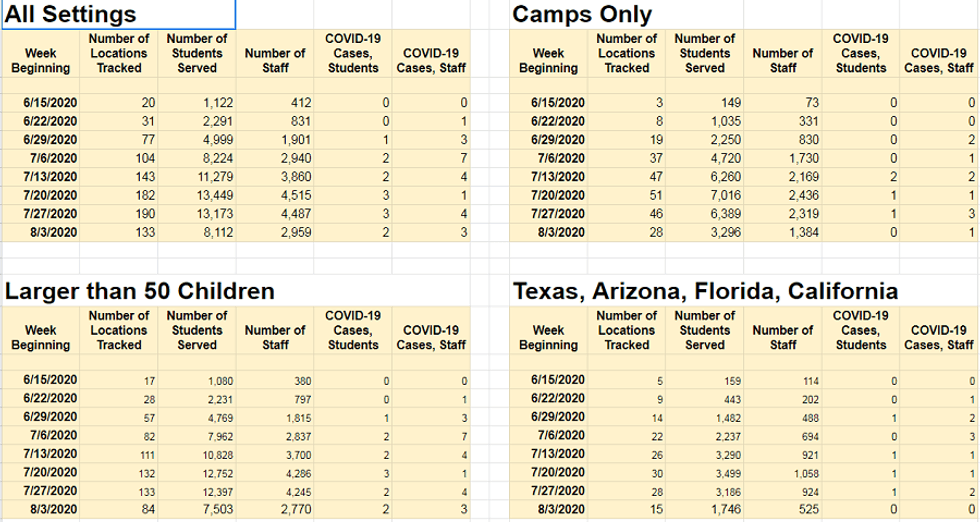The width and height of the screenshot is (980, 522).
Task: Select the 'Larger than 50 Children' heading
Action: click(140, 292)
